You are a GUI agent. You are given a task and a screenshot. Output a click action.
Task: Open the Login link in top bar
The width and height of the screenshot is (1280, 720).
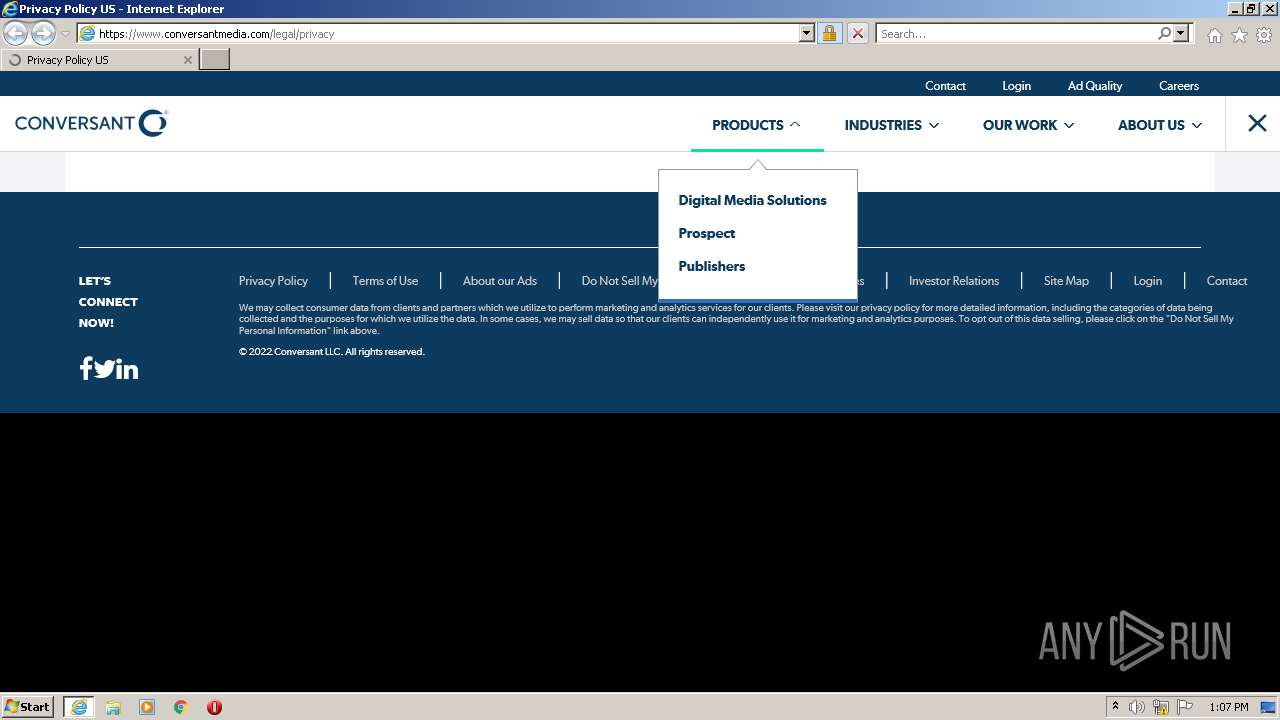(1016, 85)
